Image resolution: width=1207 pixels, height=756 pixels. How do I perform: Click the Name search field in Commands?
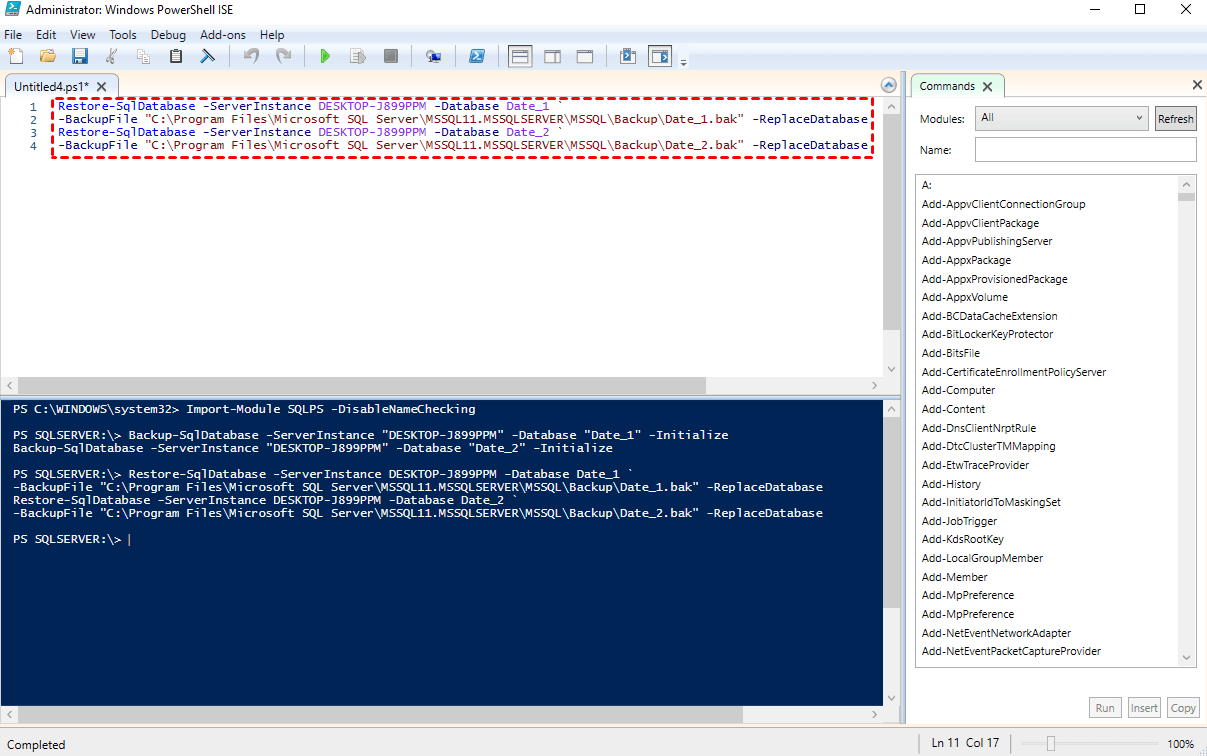pos(1085,150)
